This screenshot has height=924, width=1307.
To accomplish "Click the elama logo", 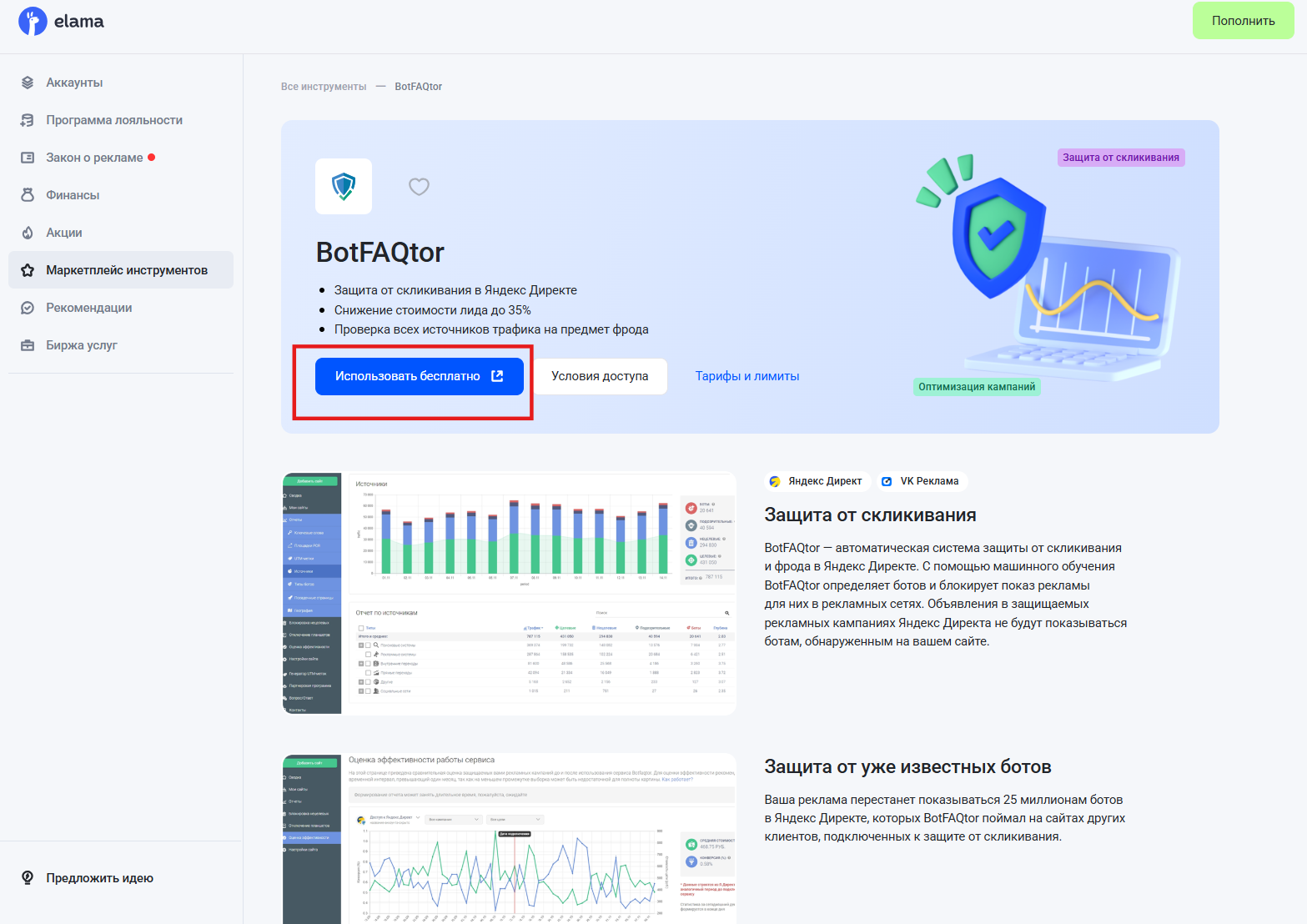I will click(63, 21).
